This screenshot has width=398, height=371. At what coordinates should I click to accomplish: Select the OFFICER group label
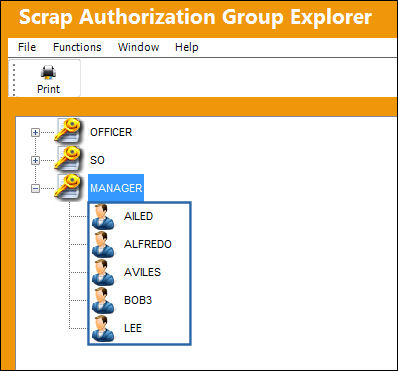point(111,132)
